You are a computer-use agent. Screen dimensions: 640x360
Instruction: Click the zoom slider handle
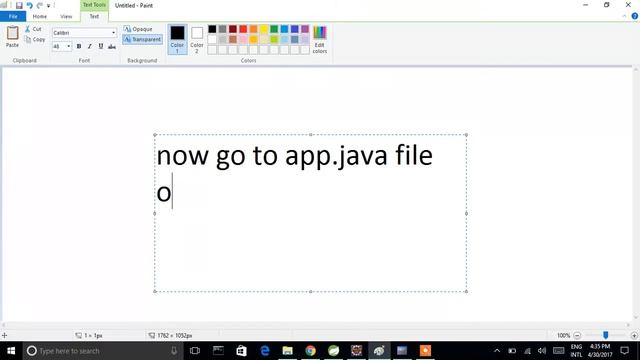click(606, 335)
